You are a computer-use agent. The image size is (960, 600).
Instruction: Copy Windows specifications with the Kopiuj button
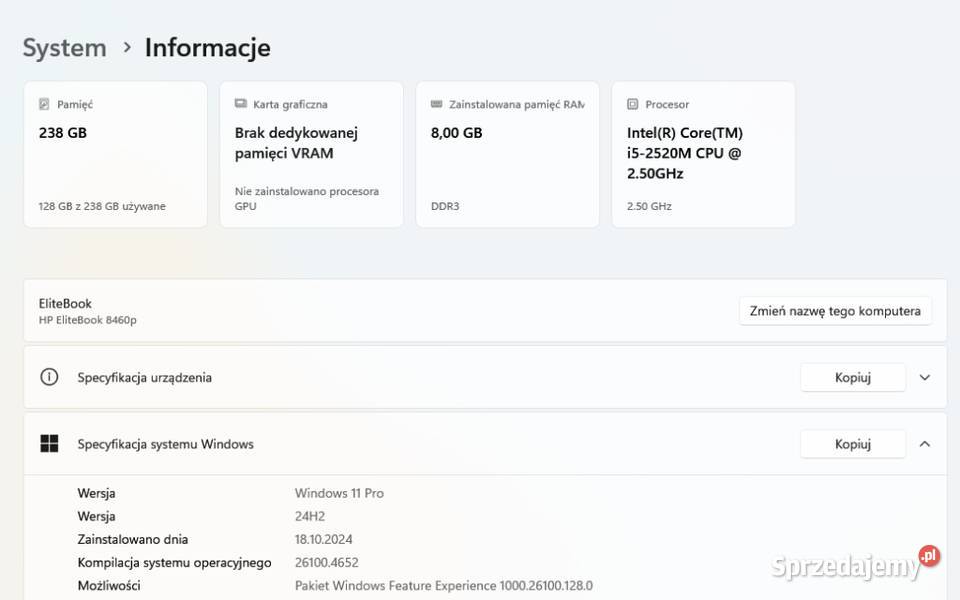tap(852, 444)
